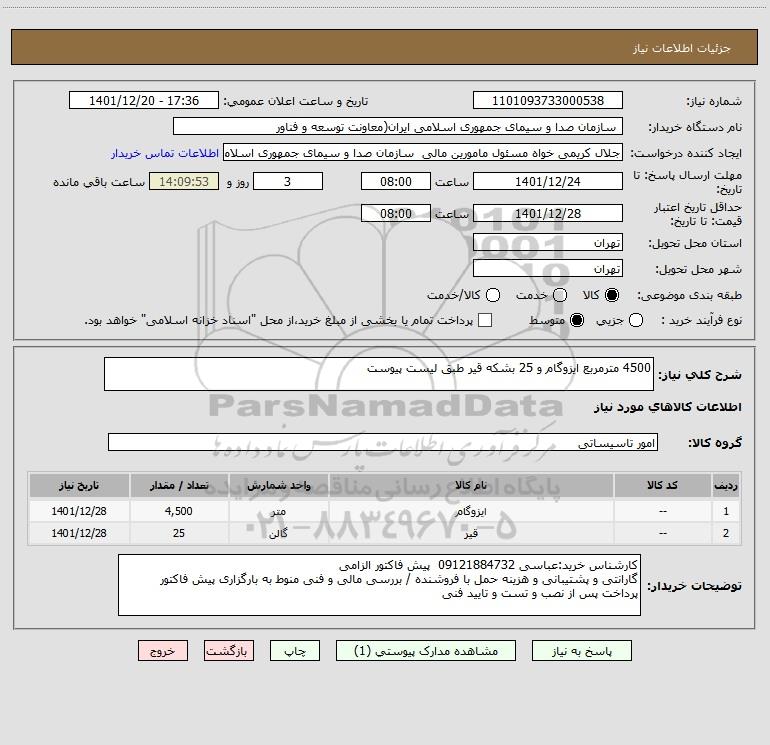The image size is (770, 745).
Task: Click the بازگشت back button
Action: [229, 651]
